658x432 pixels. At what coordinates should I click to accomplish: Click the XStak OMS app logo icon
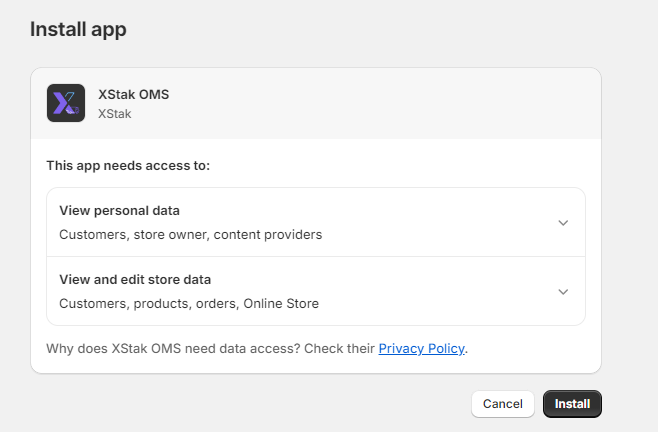coord(66,103)
